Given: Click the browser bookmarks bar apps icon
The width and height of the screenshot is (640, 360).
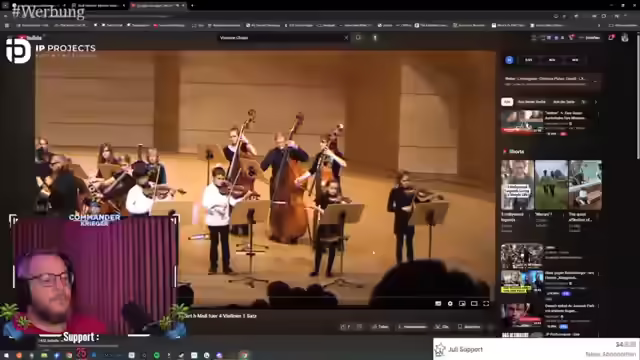Looking at the screenshot, I should [x=7, y=25].
